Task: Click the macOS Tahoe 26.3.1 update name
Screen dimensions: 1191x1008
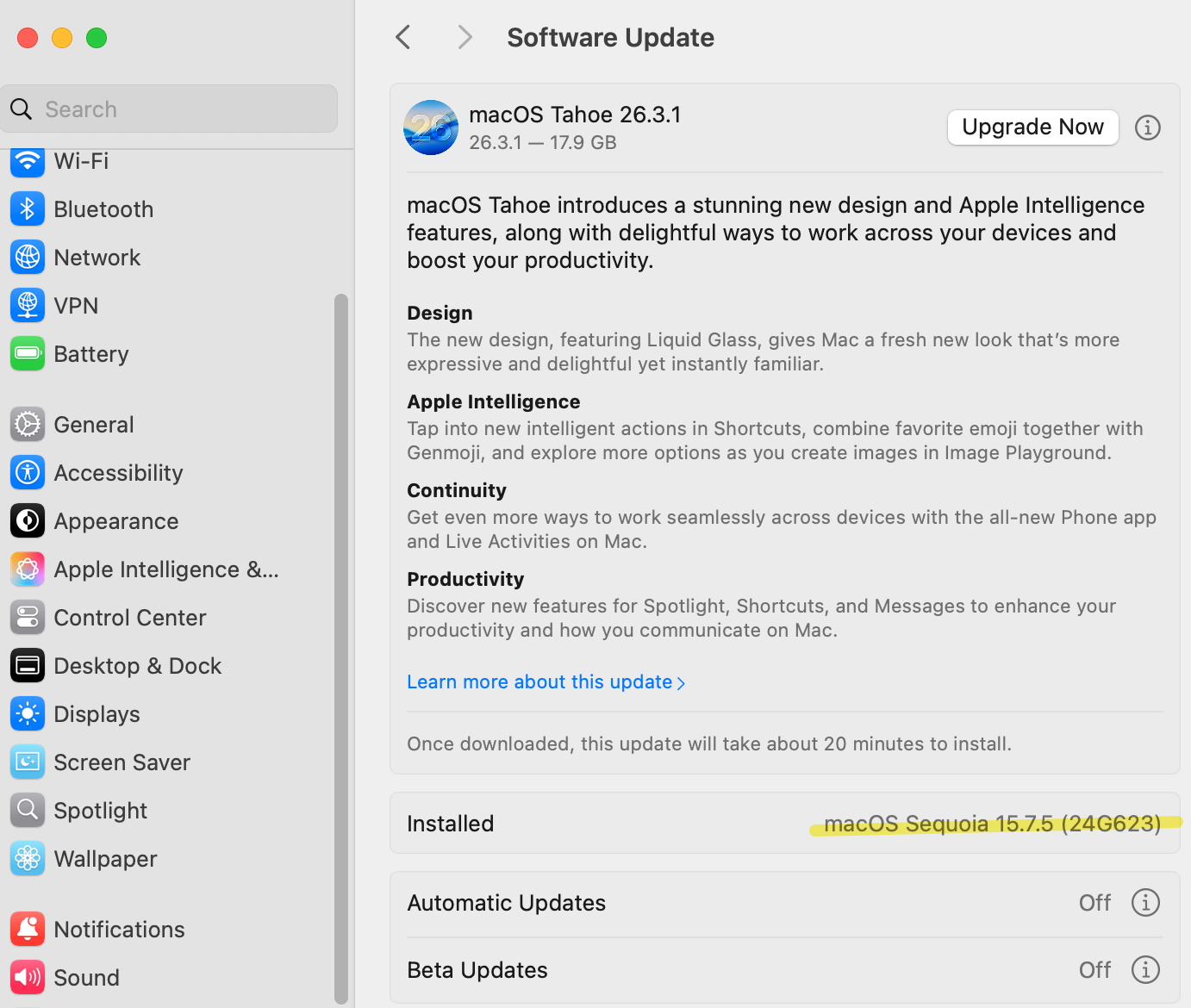Action: tap(575, 115)
